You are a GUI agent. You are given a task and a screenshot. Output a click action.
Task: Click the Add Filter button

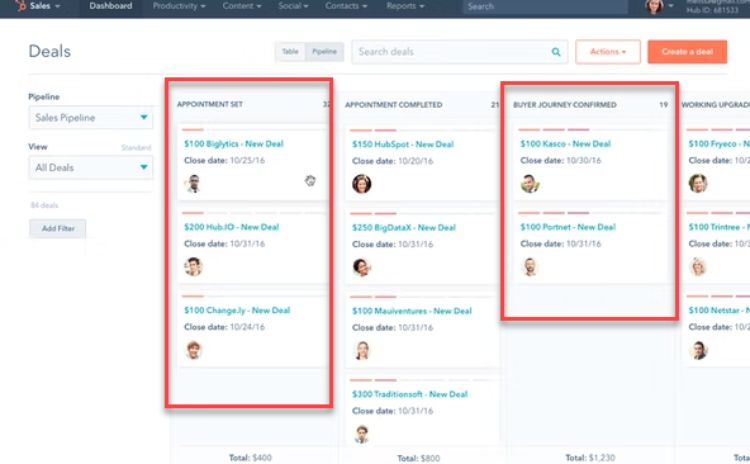point(58,228)
